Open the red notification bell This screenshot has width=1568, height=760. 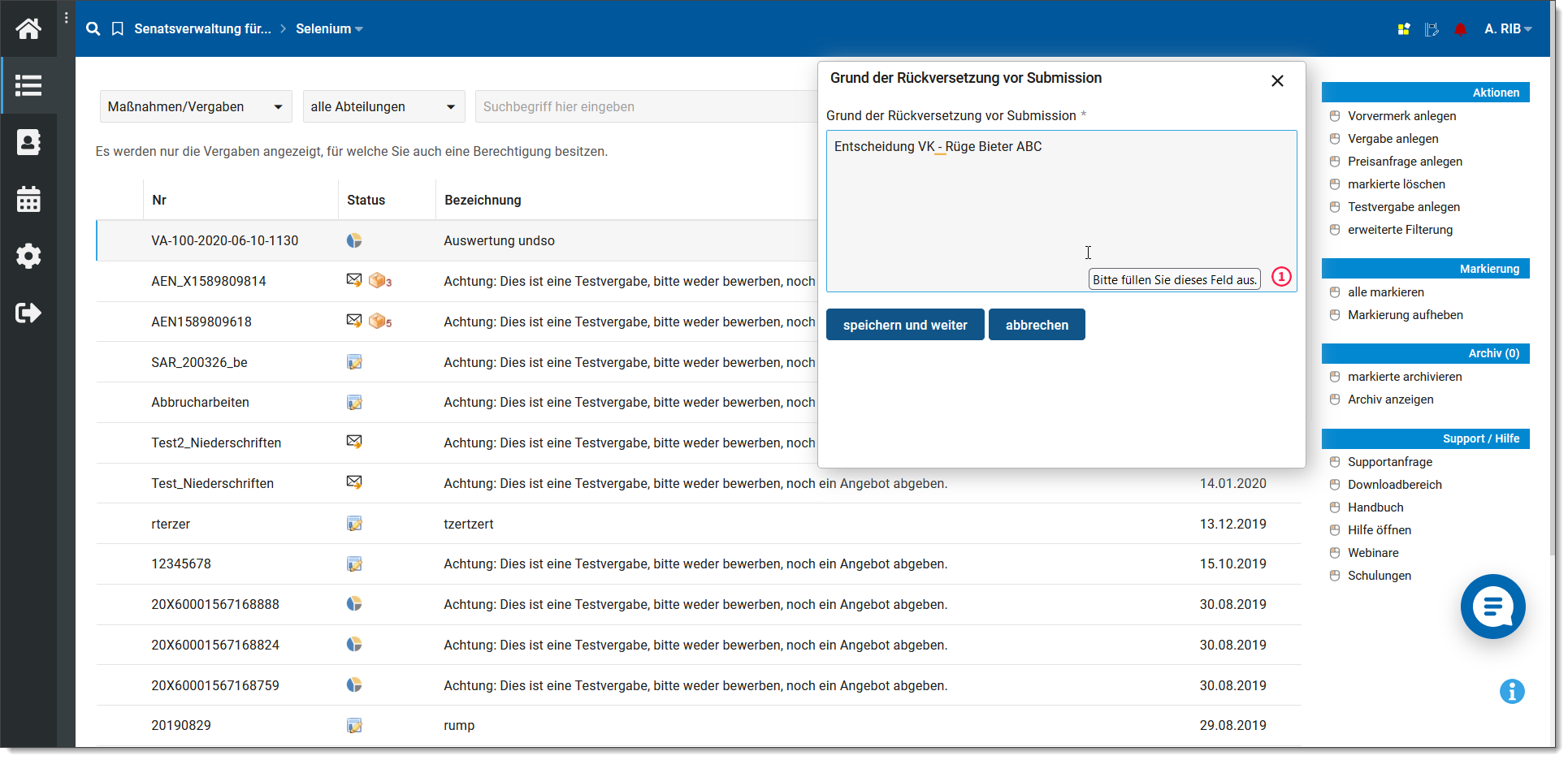click(x=1460, y=29)
